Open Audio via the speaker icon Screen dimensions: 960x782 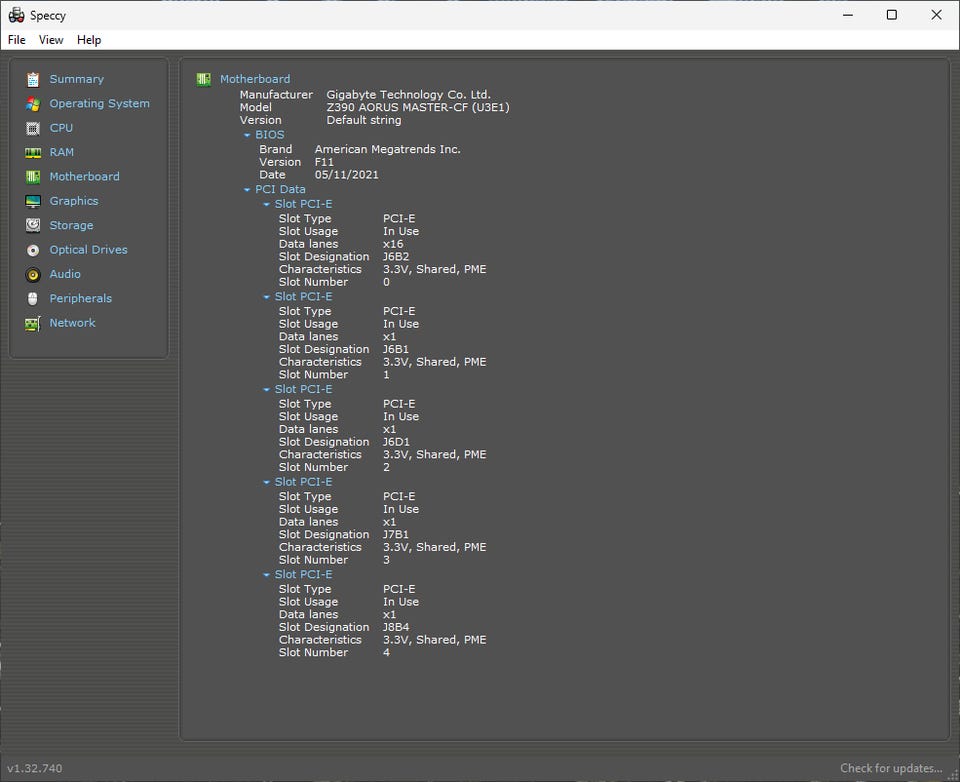click(x=33, y=274)
